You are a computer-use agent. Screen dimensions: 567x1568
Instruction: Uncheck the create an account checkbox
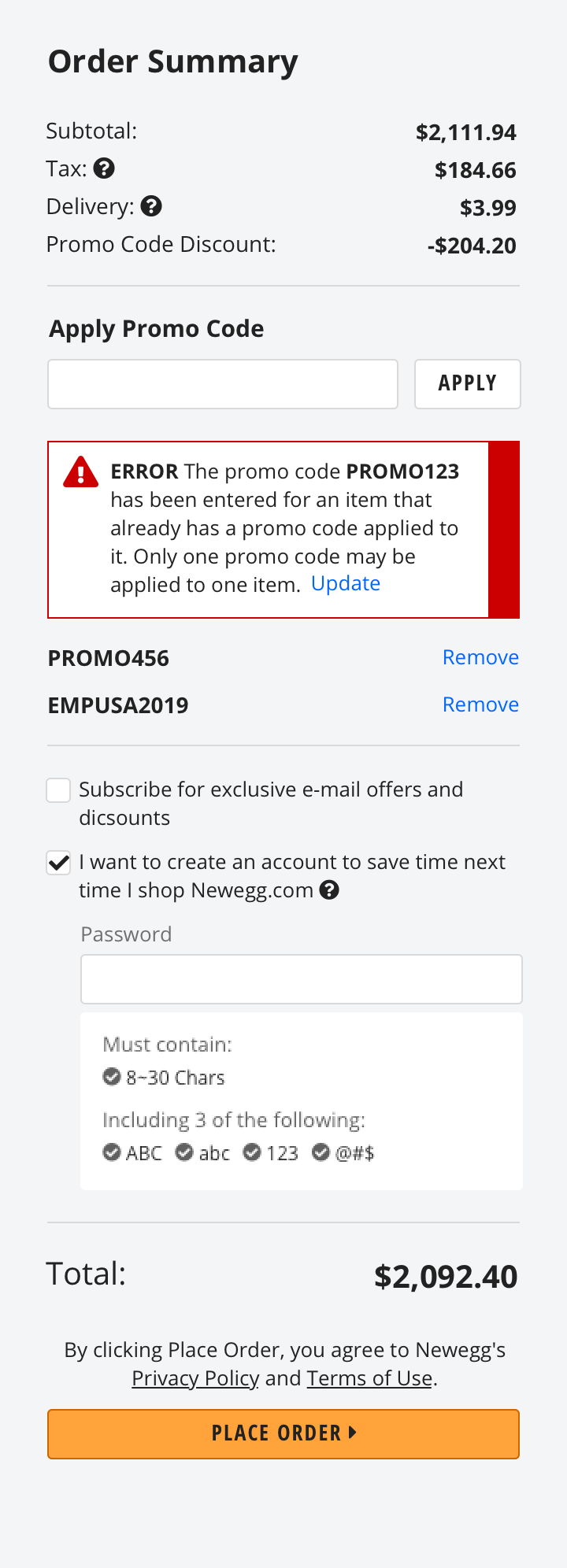pos(59,863)
